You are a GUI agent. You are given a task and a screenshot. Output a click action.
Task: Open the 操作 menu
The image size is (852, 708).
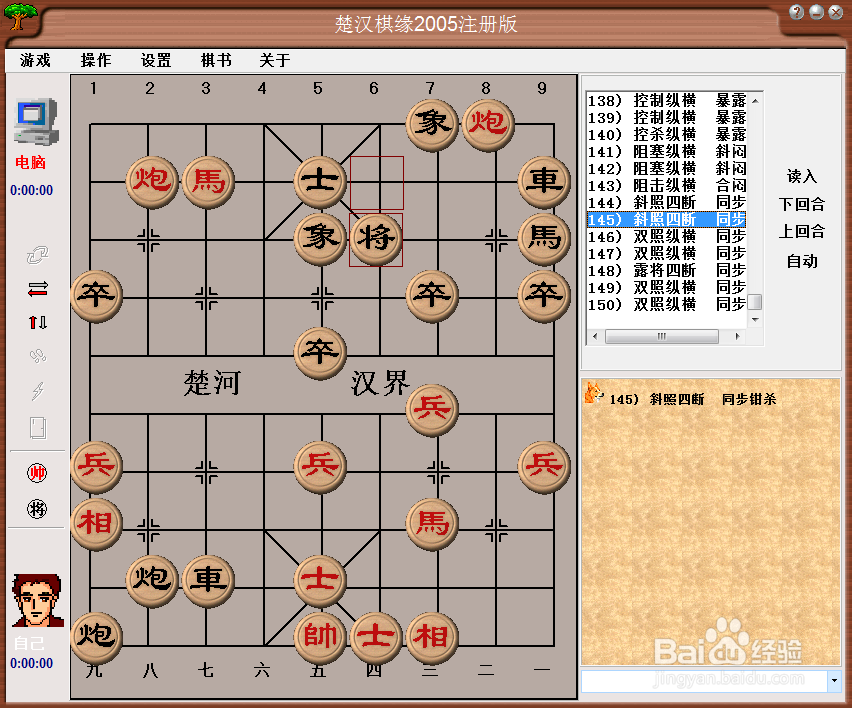click(96, 60)
